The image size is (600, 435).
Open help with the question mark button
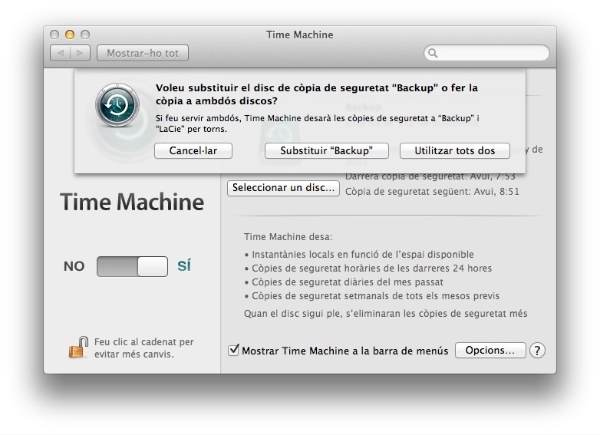[x=537, y=350]
